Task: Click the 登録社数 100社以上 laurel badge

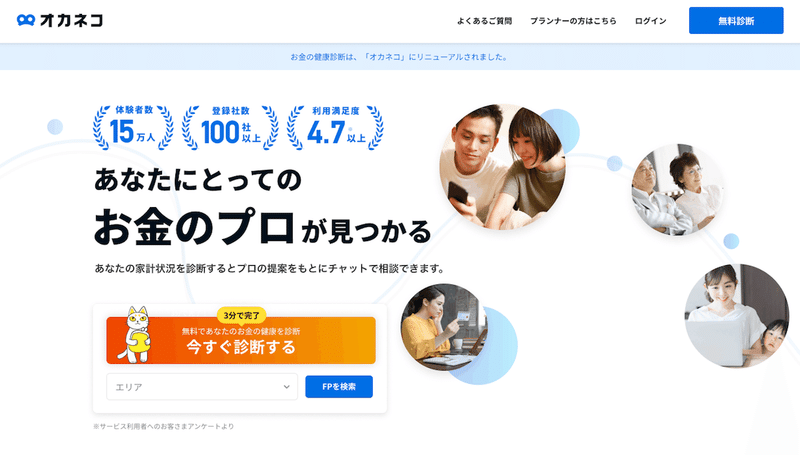Action: [x=230, y=128]
